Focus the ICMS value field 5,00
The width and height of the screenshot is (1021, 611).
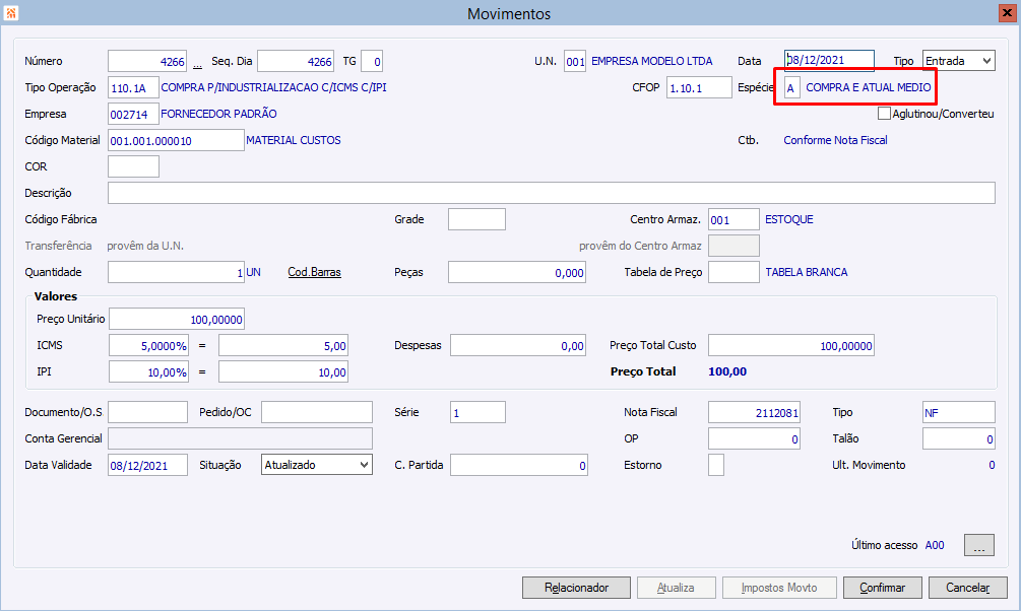pos(283,346)
